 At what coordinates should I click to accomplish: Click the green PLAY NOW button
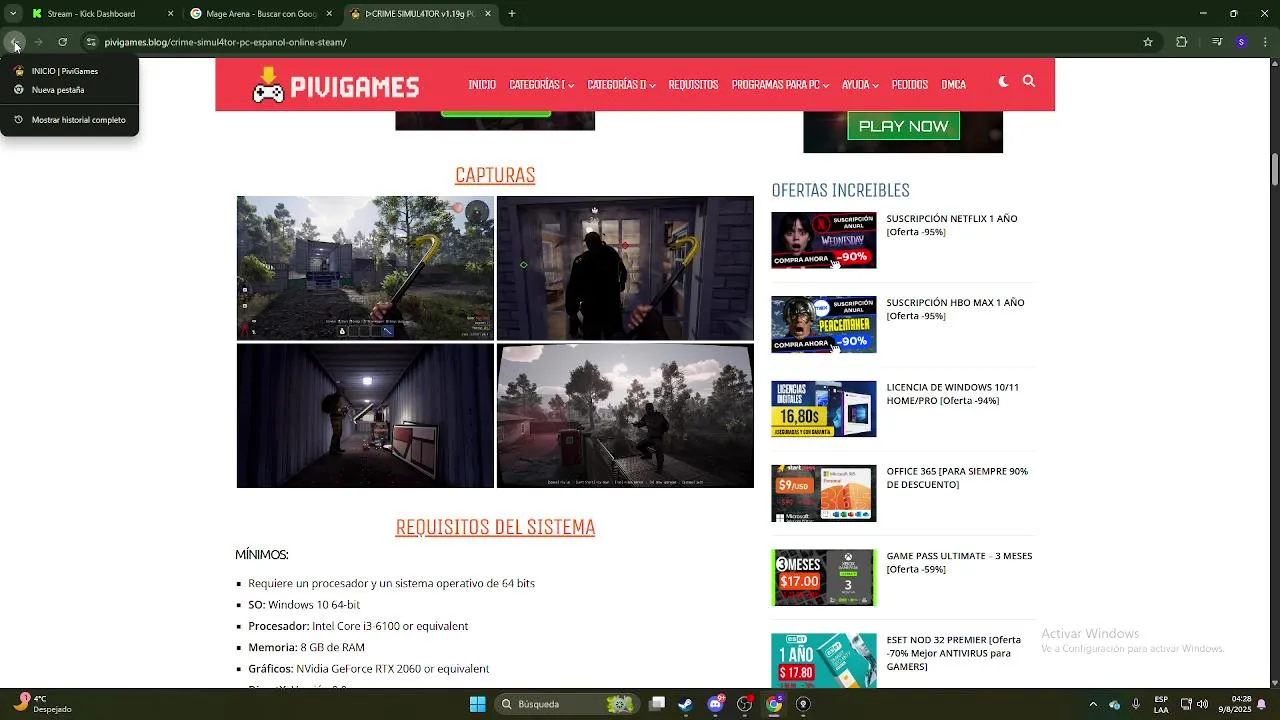coord(903,126)
